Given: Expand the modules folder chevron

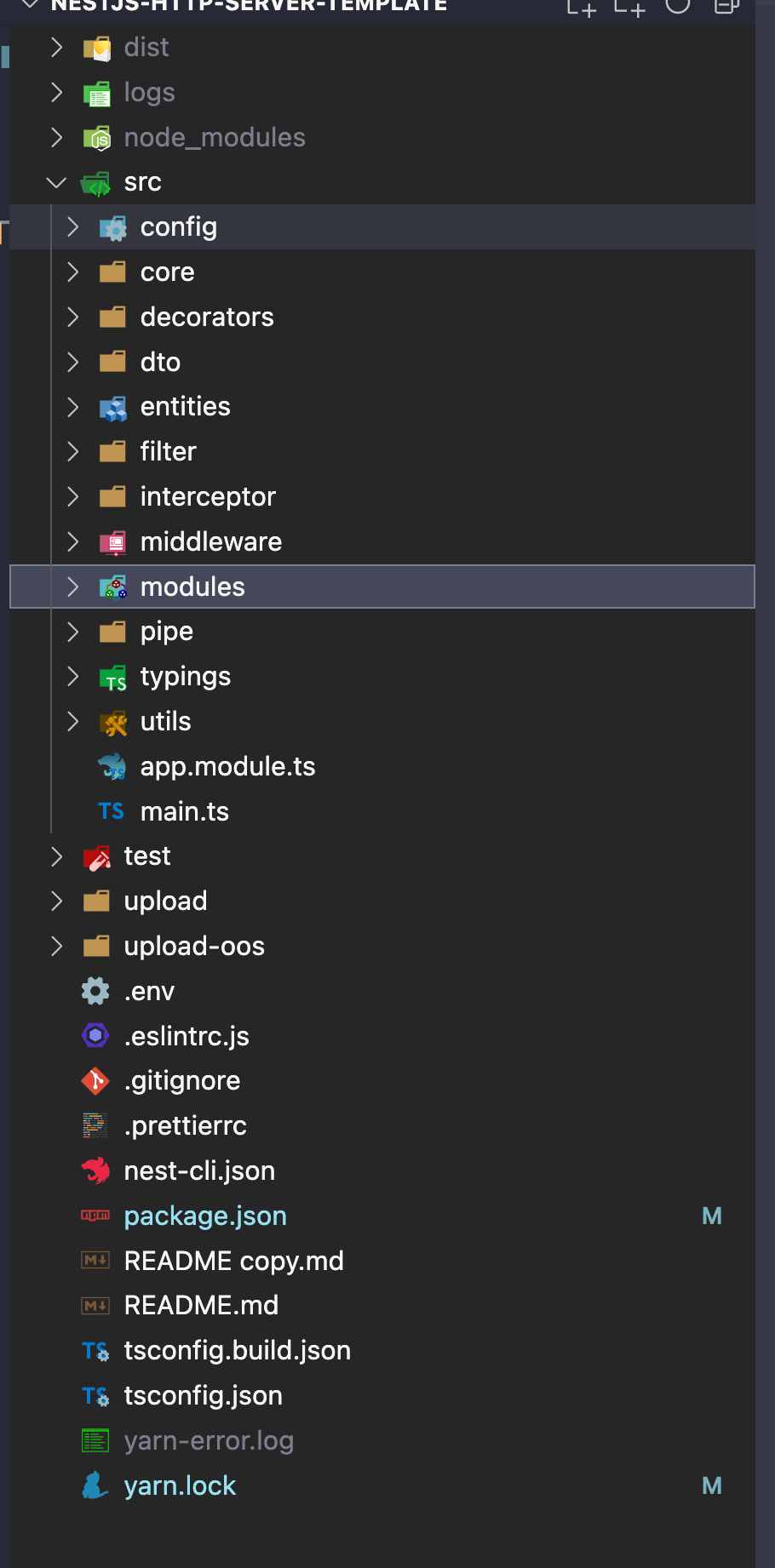Looking at the screenshot, I should pos(73,587).
